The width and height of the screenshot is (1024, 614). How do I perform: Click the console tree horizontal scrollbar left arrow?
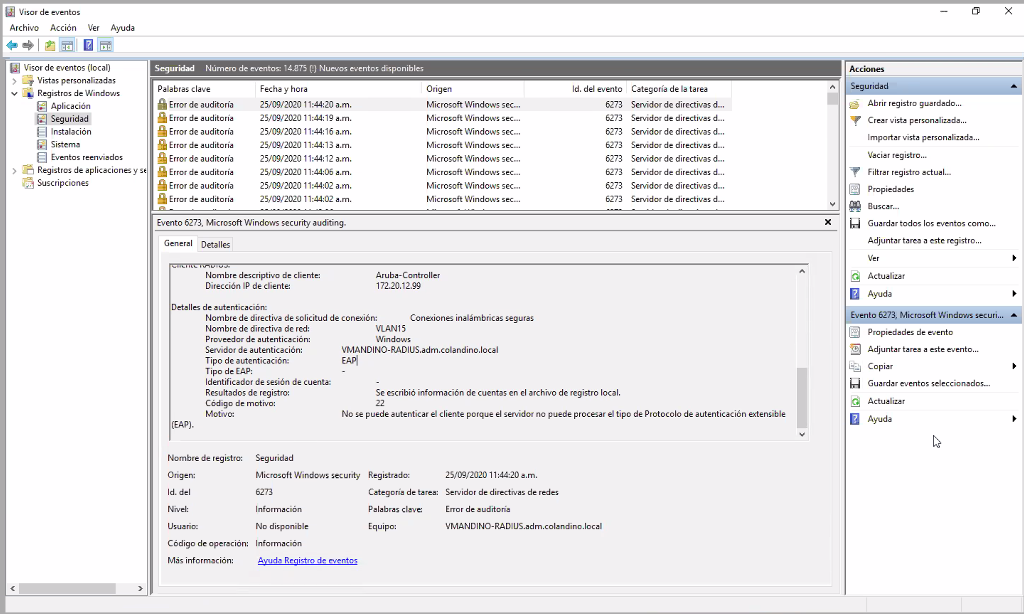click(x=12, y=589)
